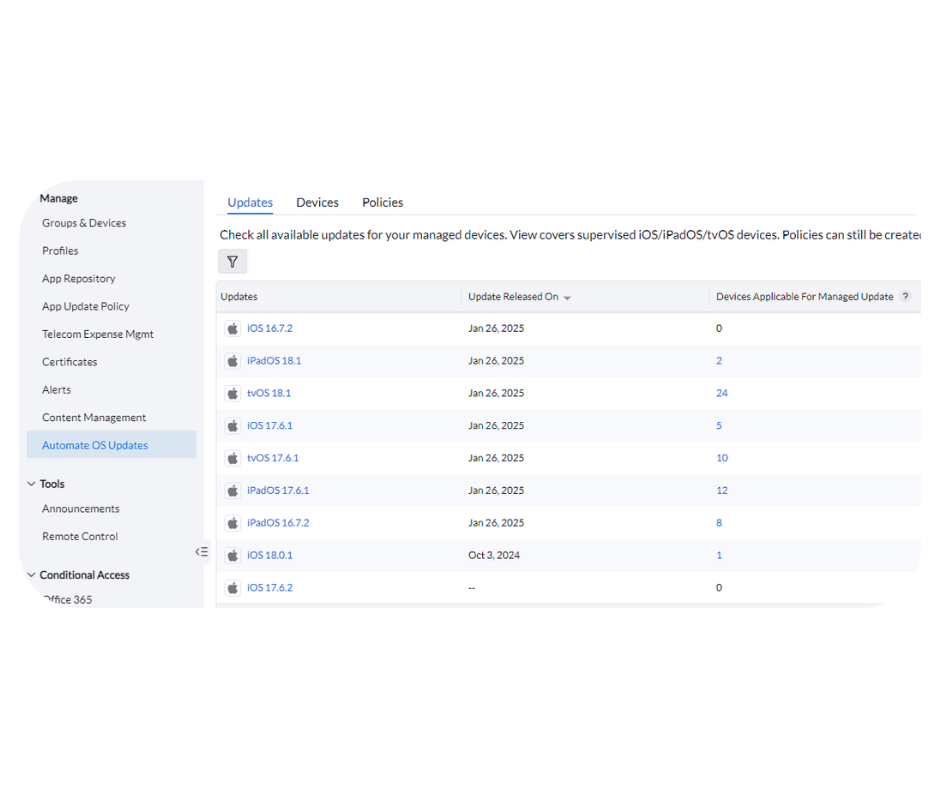This screenshot has width=940, height=788.
Task: Open the iPadOS 16.7.2 update link
Action: 278,523
